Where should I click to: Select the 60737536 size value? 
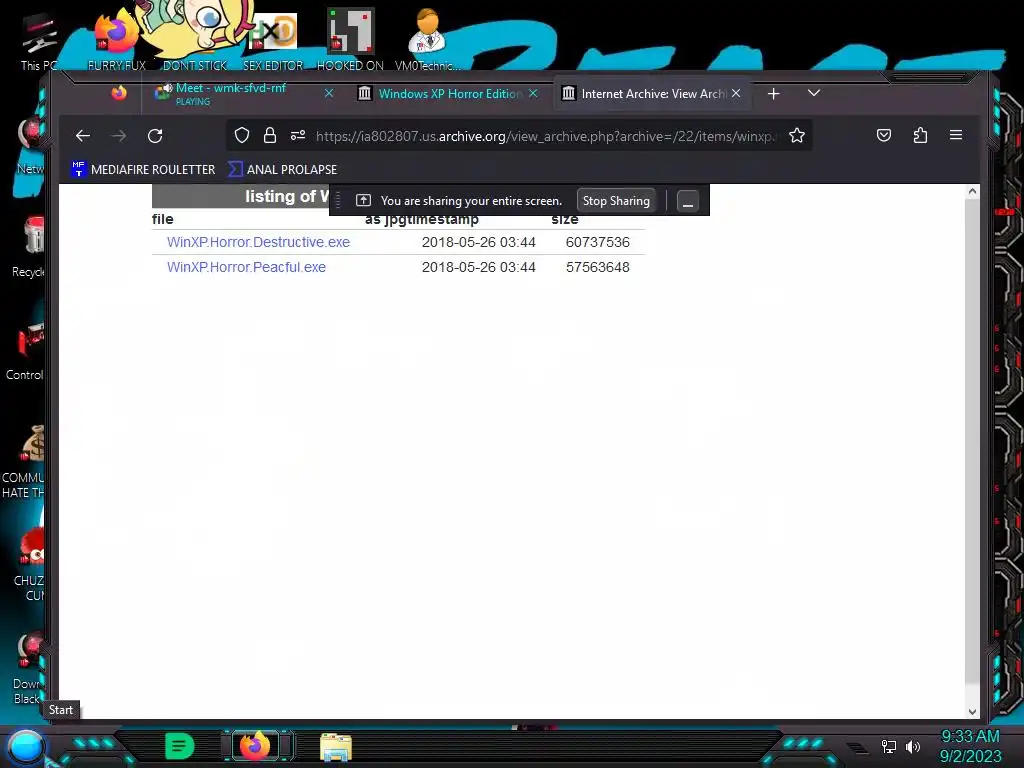[x=598, y=242]
